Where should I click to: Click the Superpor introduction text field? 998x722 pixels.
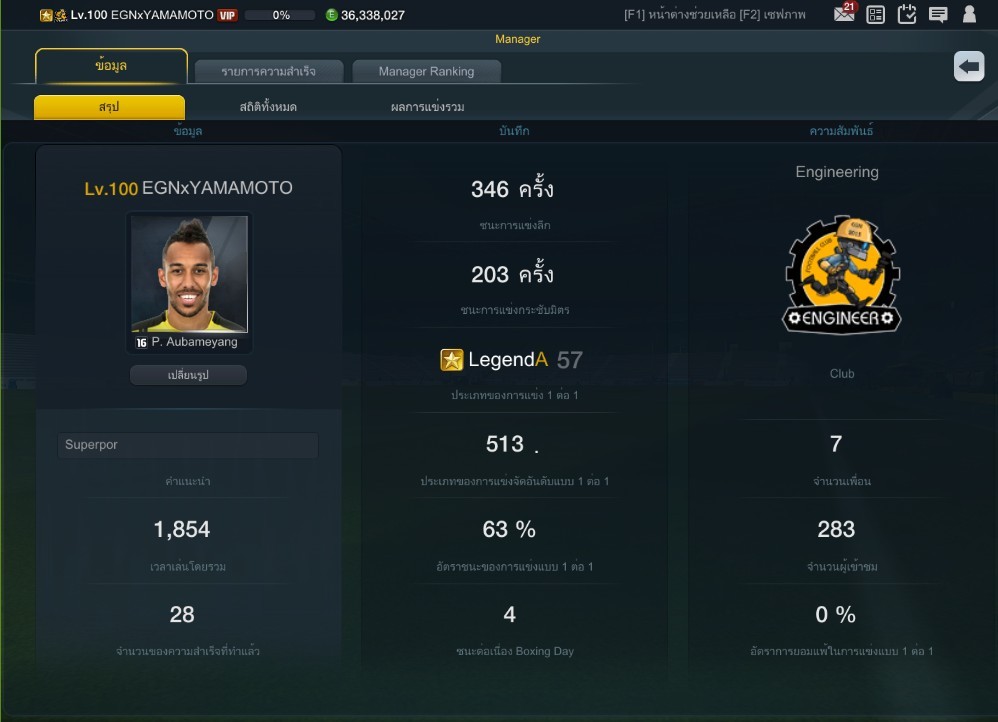[x=188, y=445]
